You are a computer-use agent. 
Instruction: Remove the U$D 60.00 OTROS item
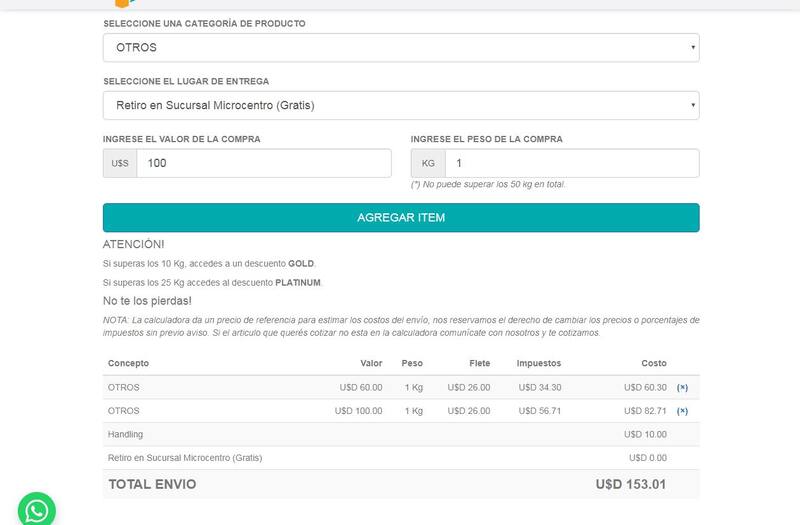click(682, 387)
